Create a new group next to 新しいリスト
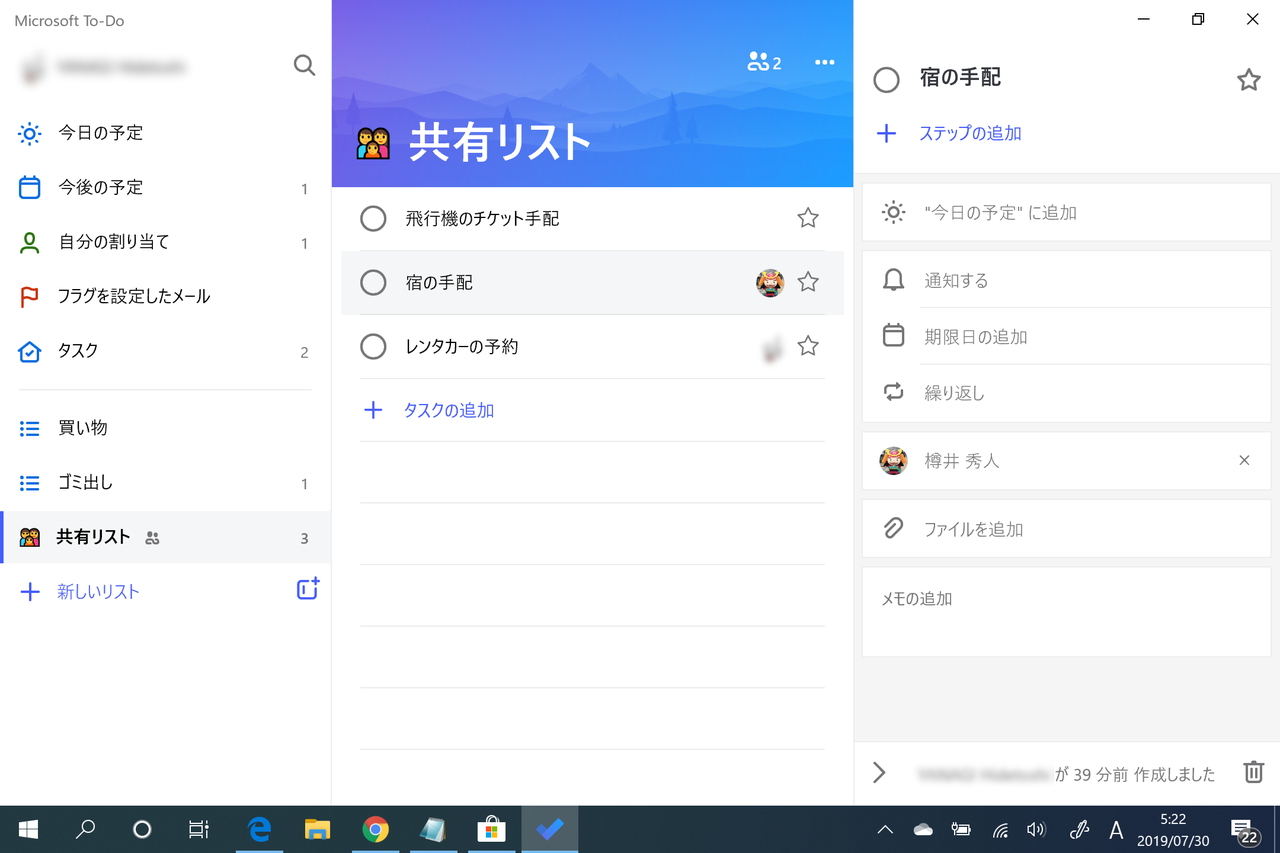This screenshot has height=853, width=1280. point(307,589)
